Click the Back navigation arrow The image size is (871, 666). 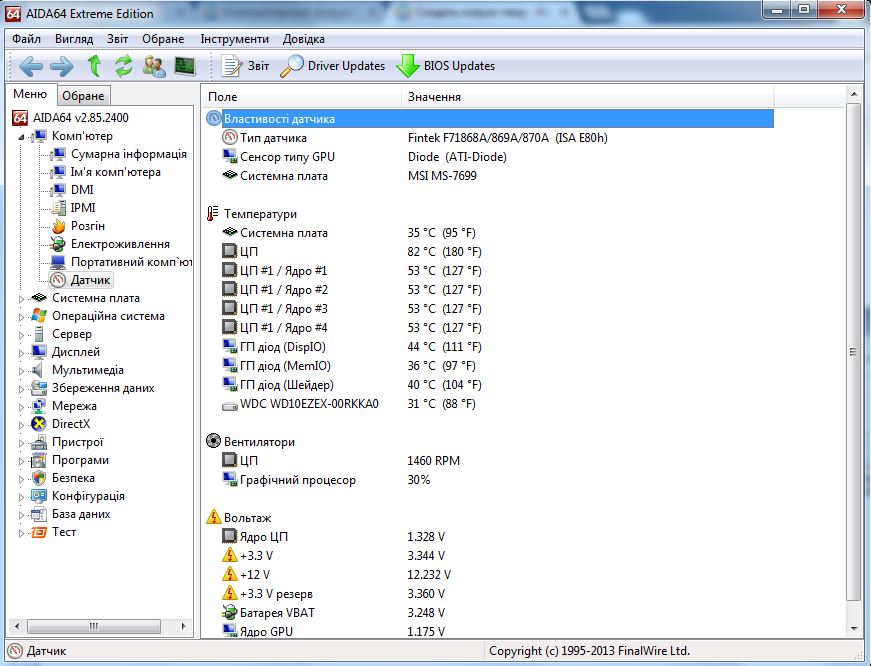31,66
